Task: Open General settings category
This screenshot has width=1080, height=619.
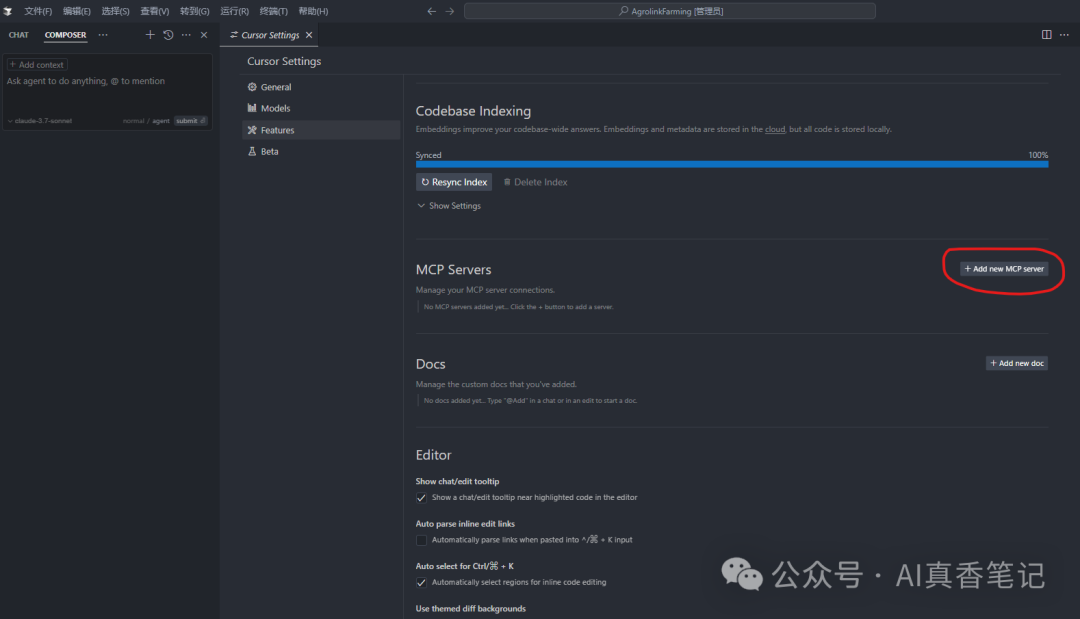Action: (x=321, y=87)
